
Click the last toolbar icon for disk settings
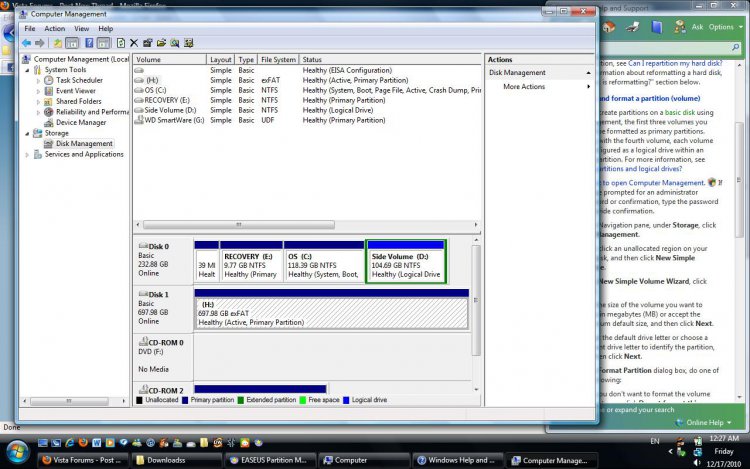pyautogui.click(x=189, y=43)
